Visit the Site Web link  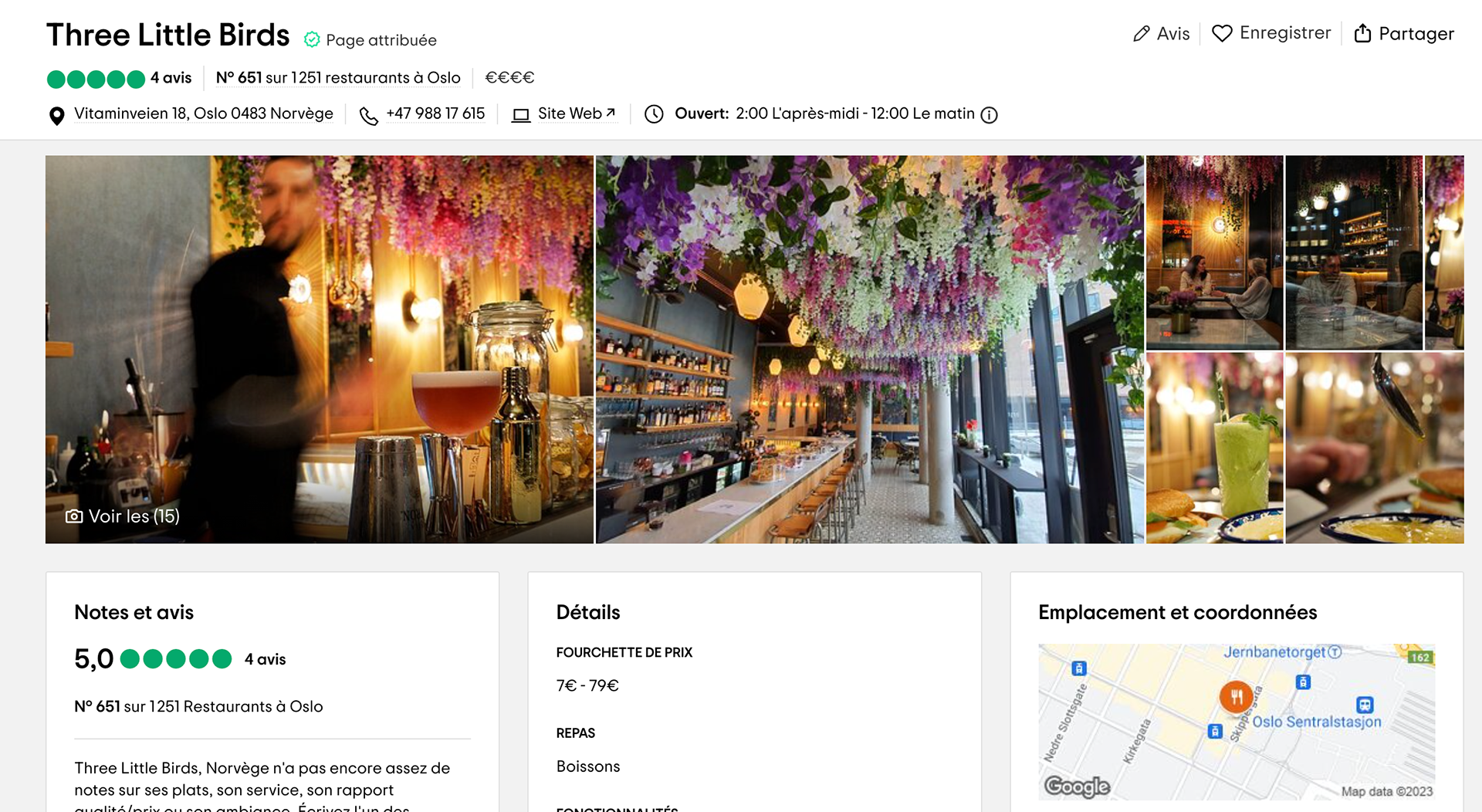click(x=577, y=113)
